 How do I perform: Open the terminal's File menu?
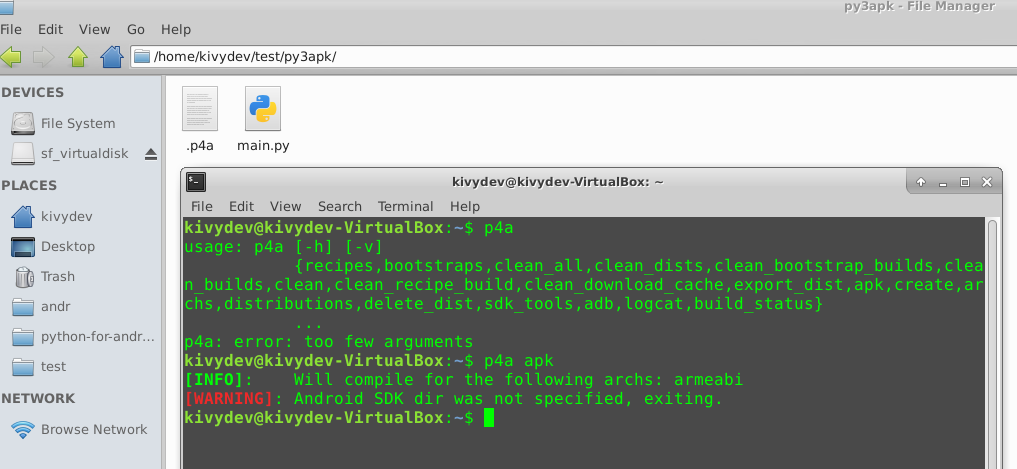(x=202, y=206)
